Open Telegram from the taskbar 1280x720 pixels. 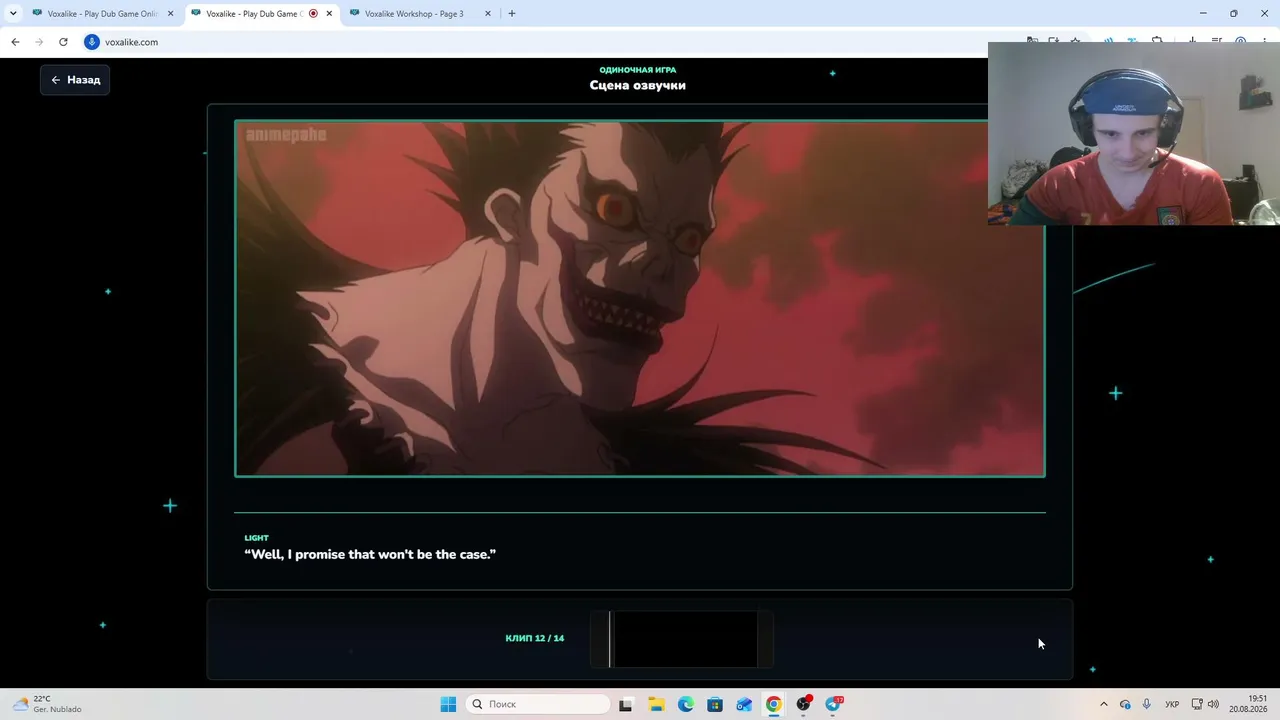pyautogui.click(x=833, y=704)
